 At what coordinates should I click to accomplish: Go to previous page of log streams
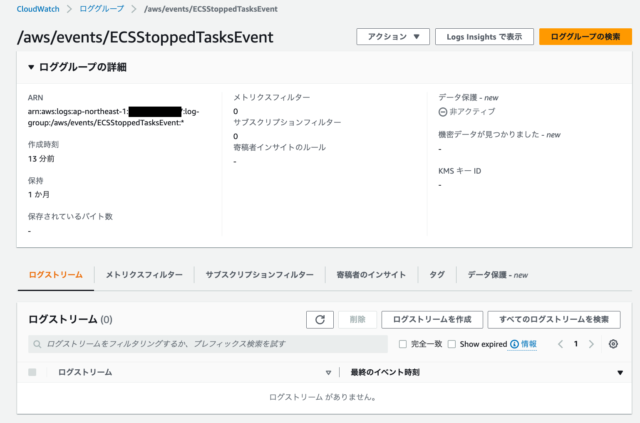click(x=560, y=344)
